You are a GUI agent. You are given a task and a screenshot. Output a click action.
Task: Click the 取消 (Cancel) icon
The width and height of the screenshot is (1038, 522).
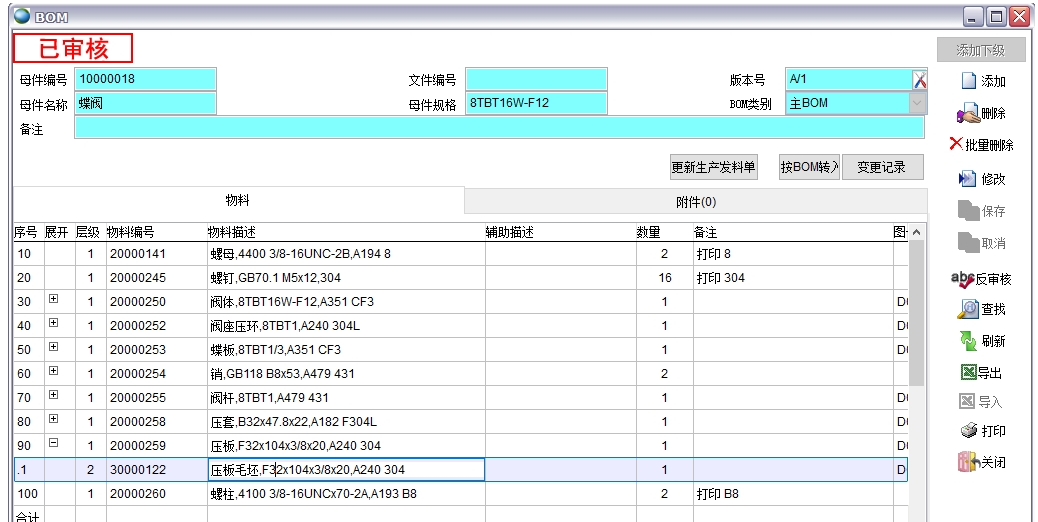coord(968,242)
